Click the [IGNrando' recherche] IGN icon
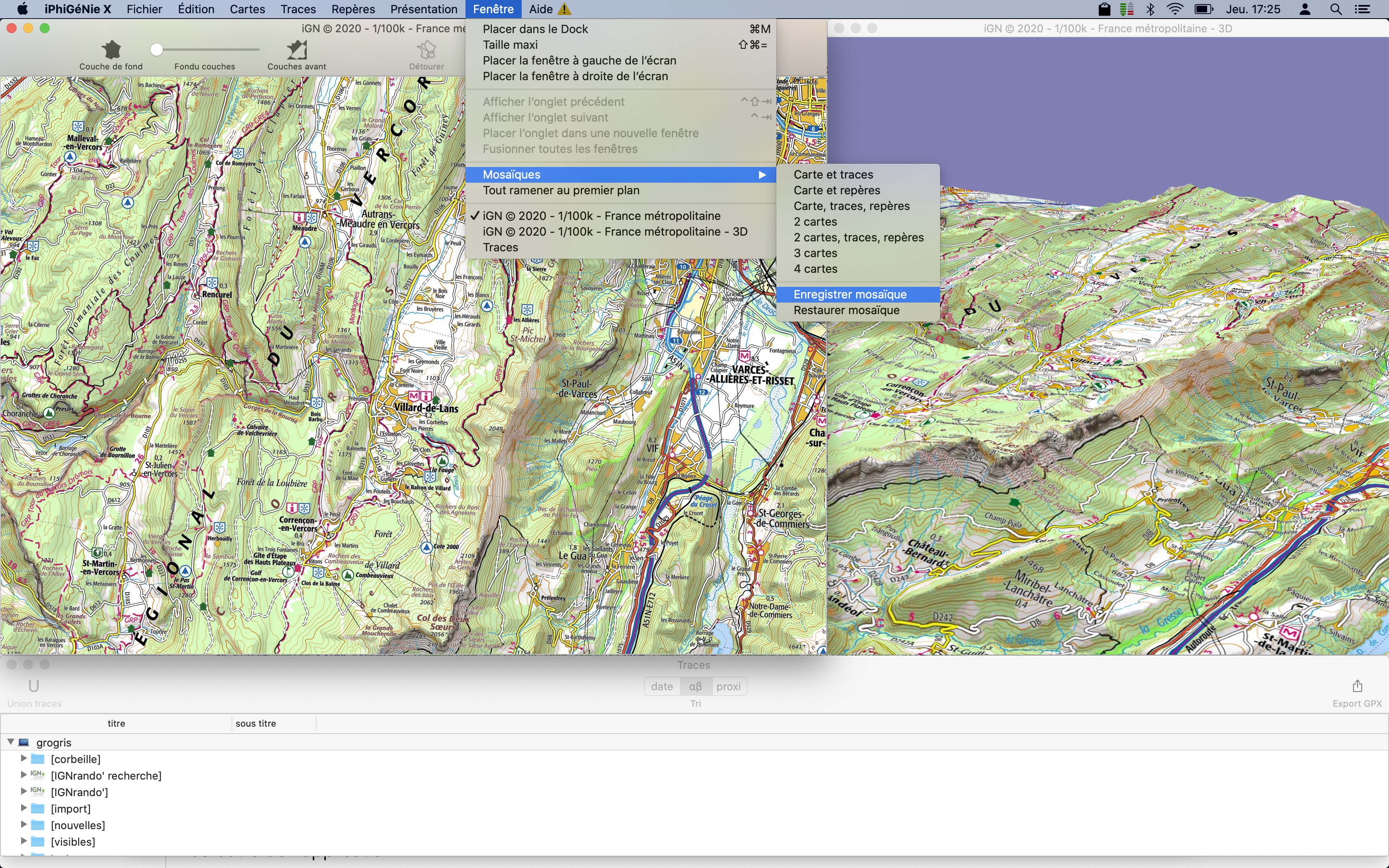This screenshot has width=1389, height=868. pos(38,775)
